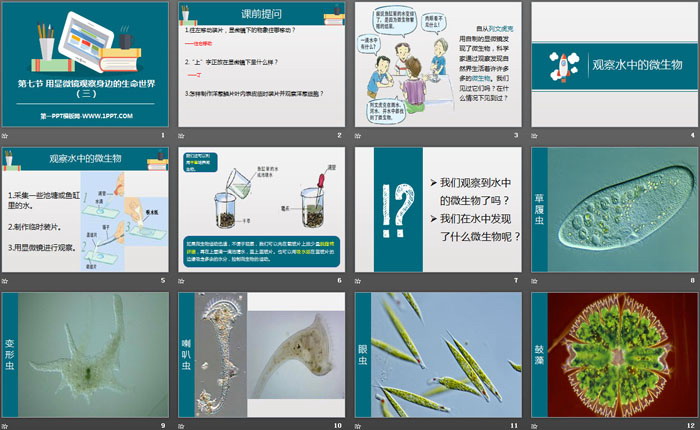Click animation star icon under slide 2
This screenshot has width=700, height=430.
pos(181,135)
